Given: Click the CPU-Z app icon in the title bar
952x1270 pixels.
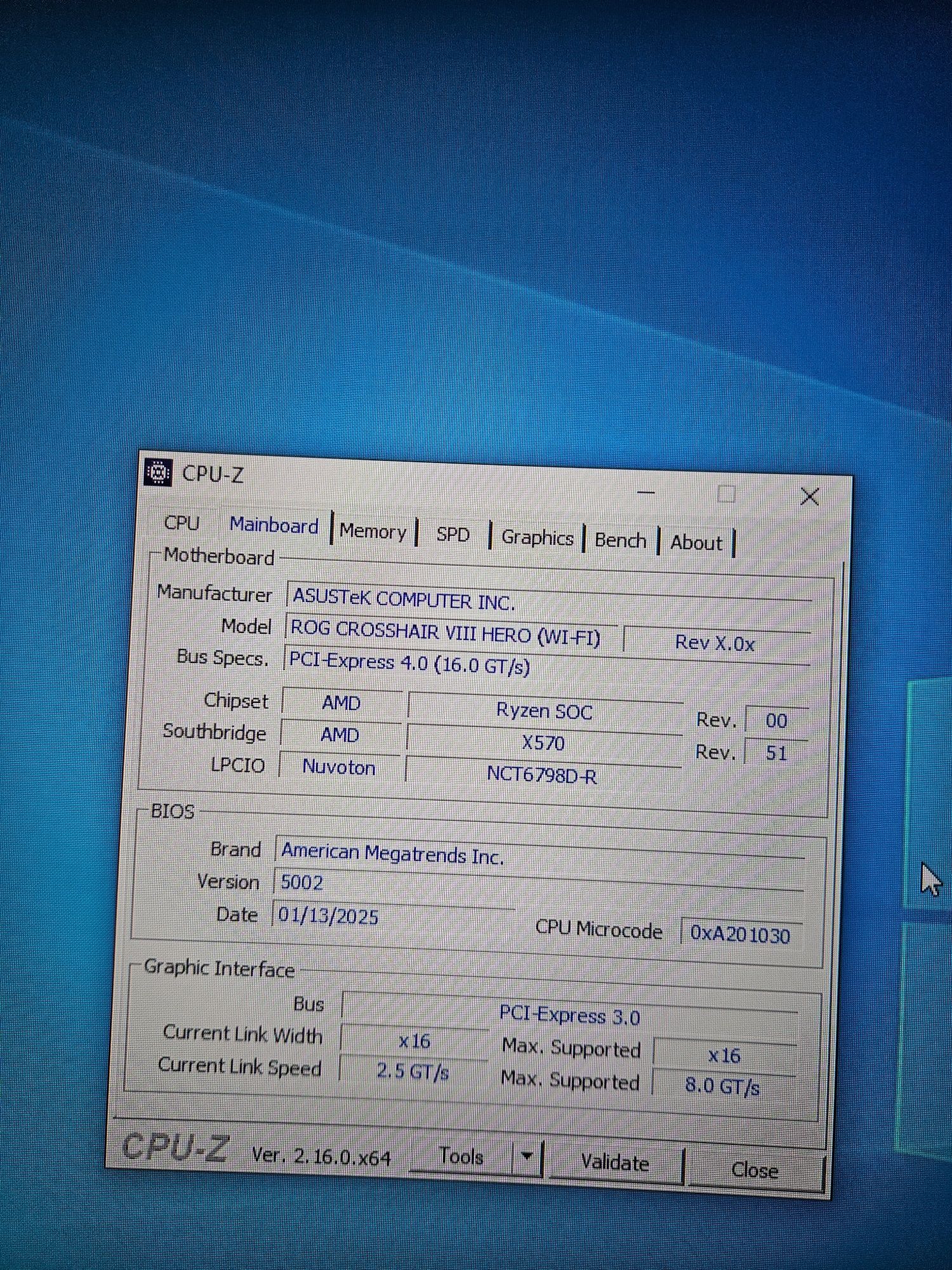Looking at the screenshot, I should 158,472.
